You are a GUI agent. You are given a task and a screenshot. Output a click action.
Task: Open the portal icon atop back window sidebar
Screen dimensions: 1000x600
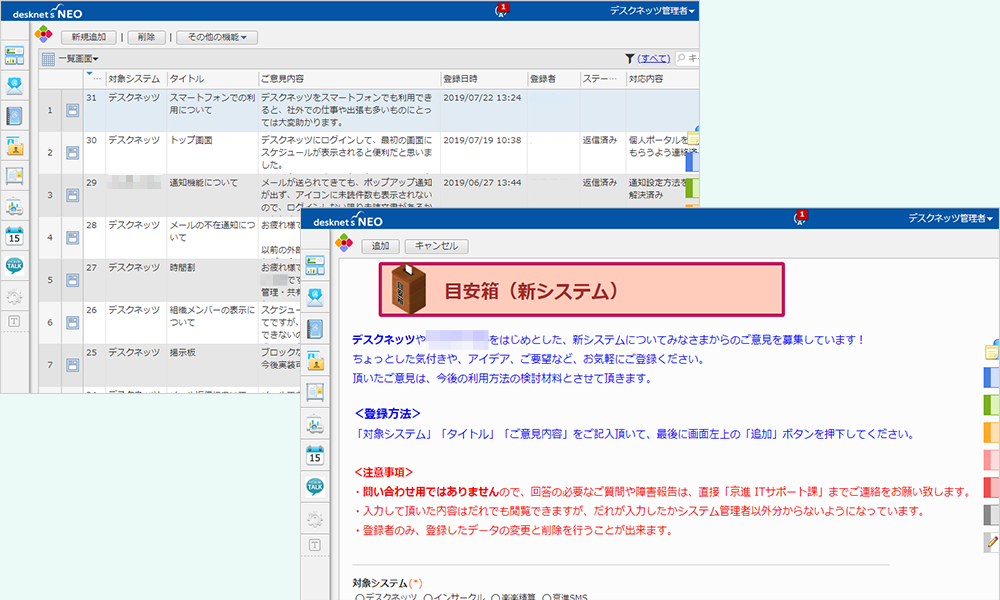click(14, 54)
